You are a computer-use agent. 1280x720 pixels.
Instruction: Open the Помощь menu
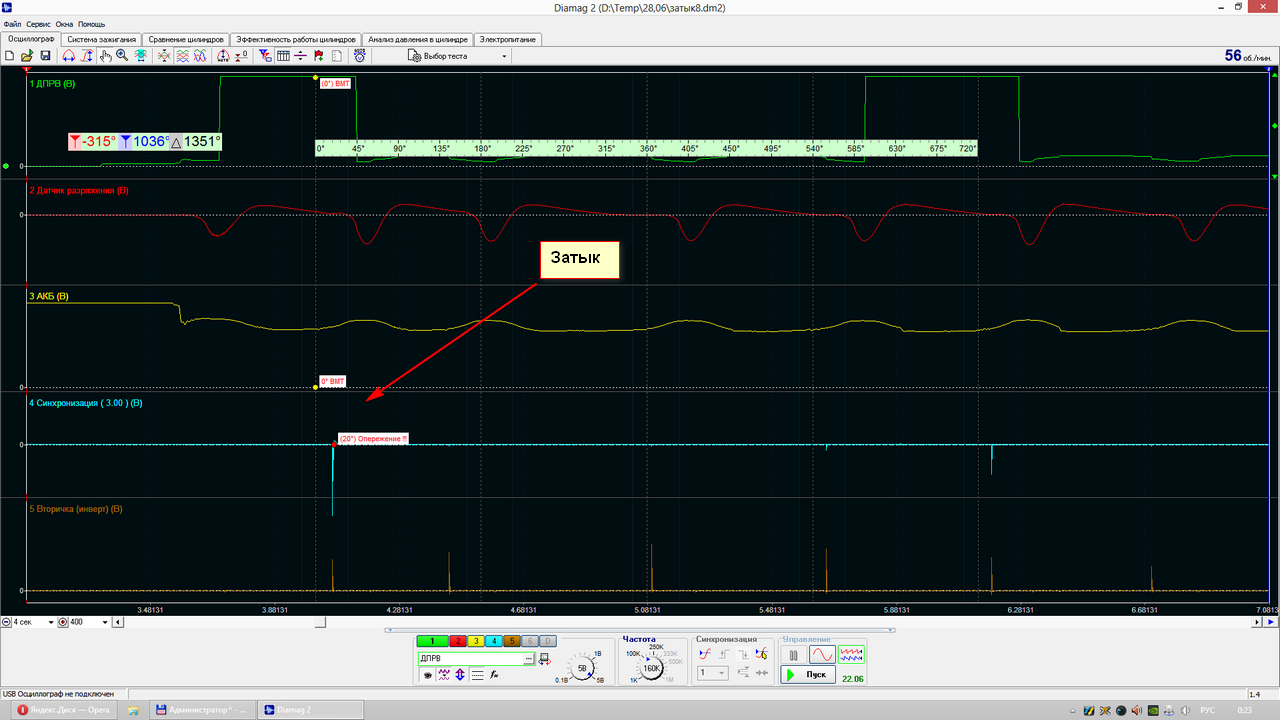[91, 23]
